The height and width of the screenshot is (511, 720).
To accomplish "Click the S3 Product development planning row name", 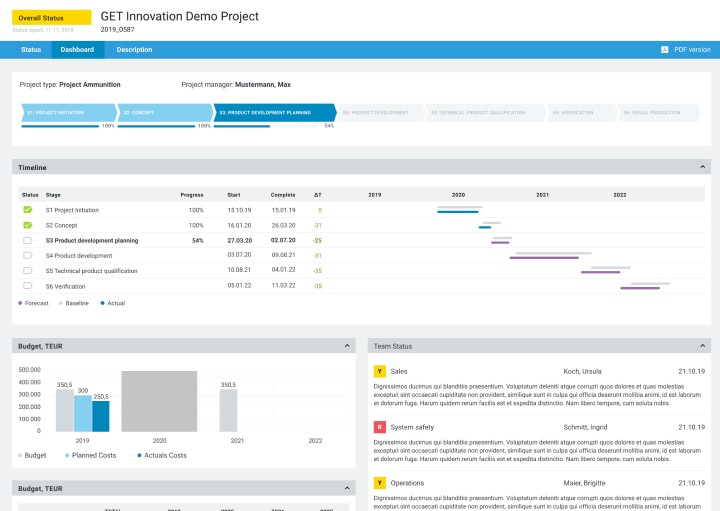I will (92, 240).
